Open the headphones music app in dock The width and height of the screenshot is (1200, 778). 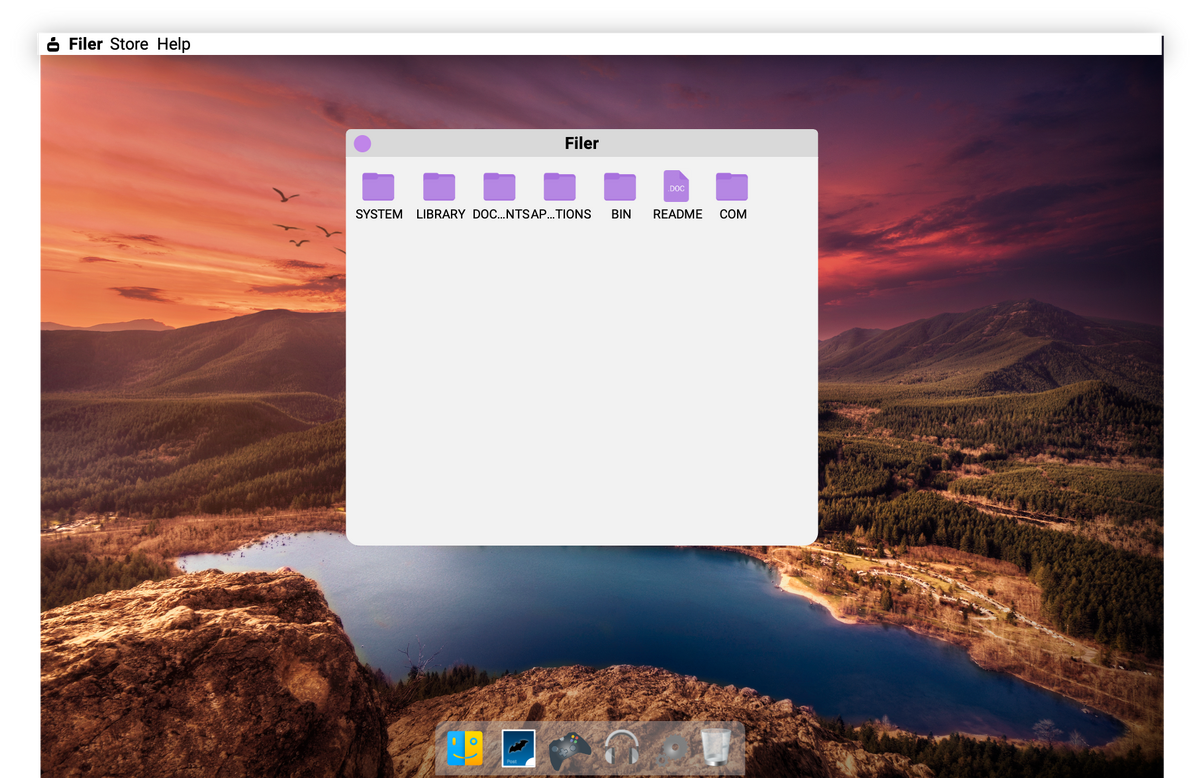pyautogui.click(x=622, y=748)
